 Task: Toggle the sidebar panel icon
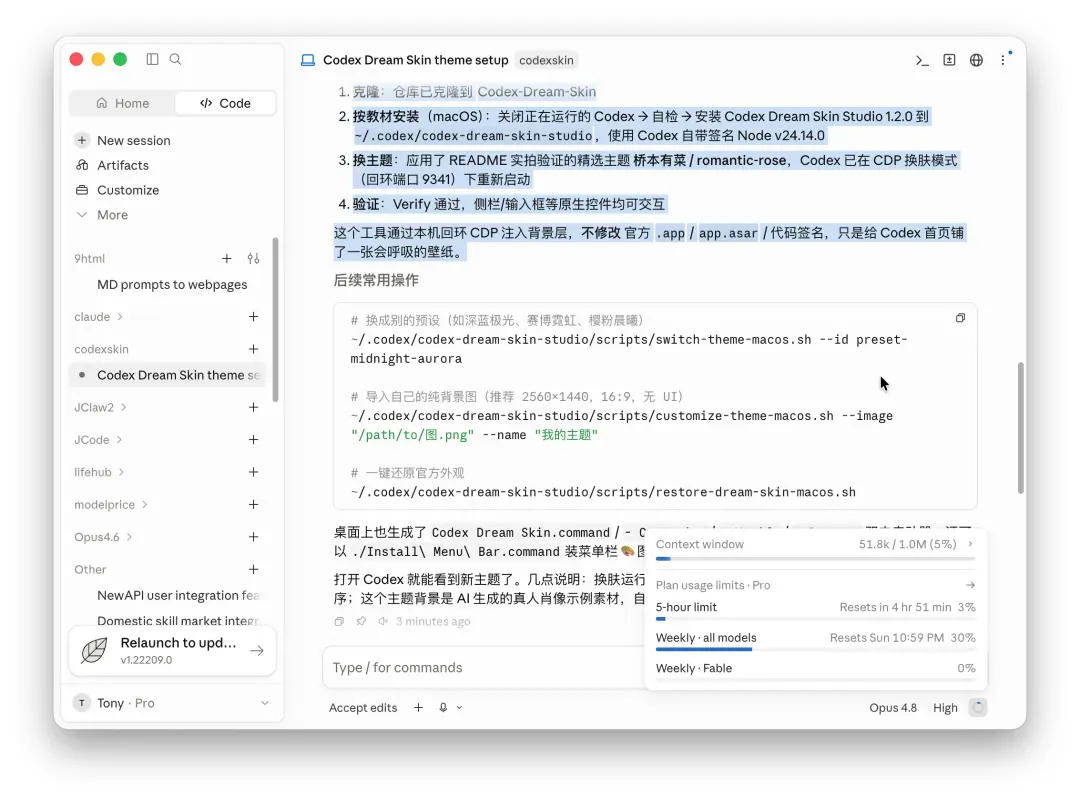coord(152,59)
